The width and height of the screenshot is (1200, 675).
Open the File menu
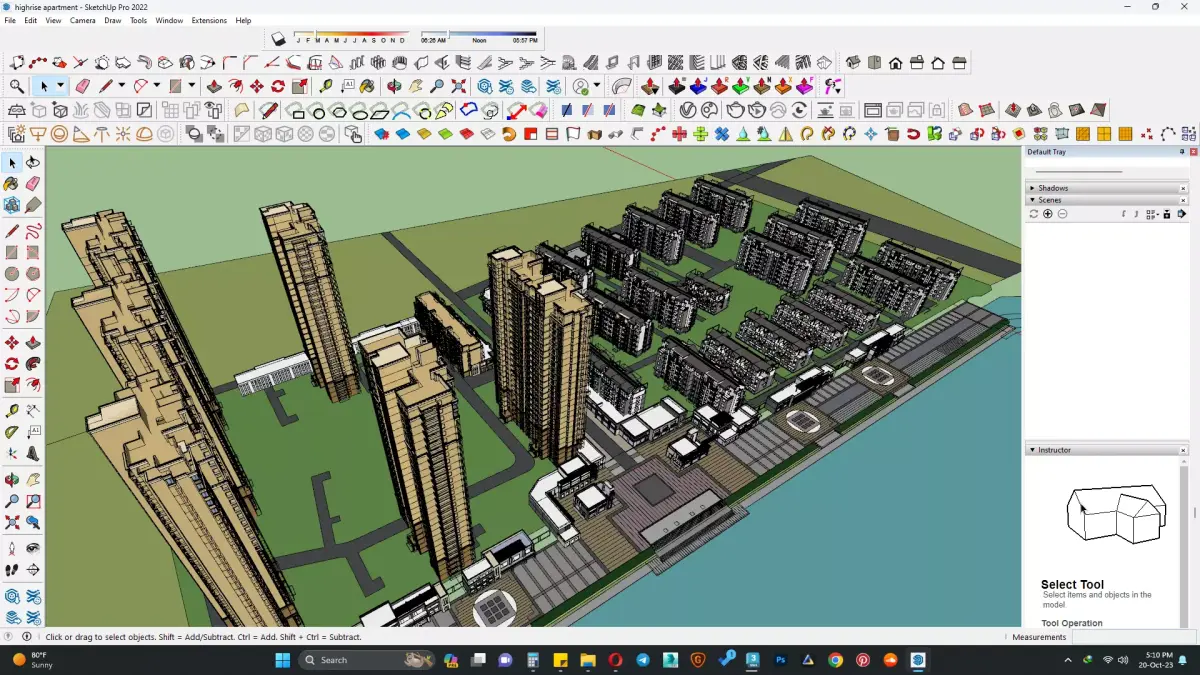[x=10, y=20]
